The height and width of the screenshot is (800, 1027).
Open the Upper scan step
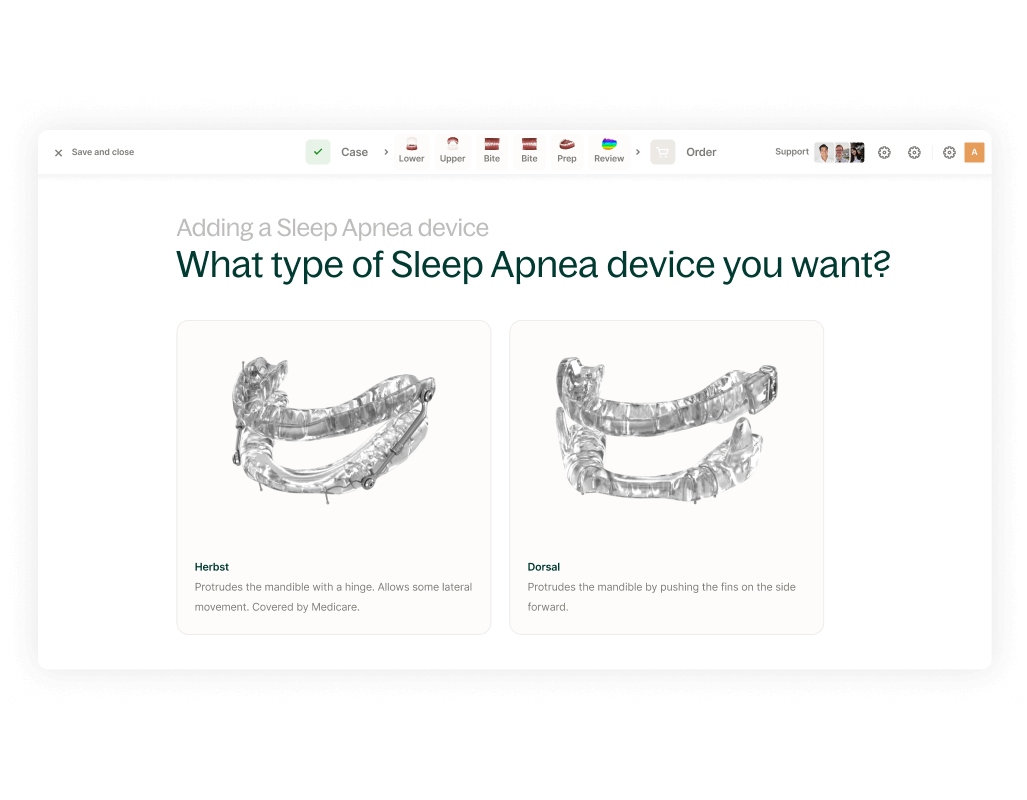[452, 151]
